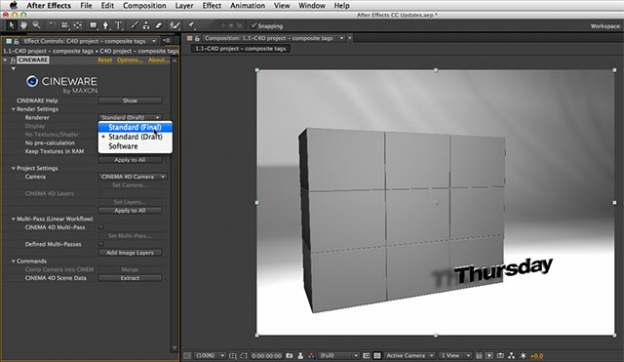The image size is (624, 362).
Task: Click the Reset link for CINEWARE
Action: tap(105, 60)
